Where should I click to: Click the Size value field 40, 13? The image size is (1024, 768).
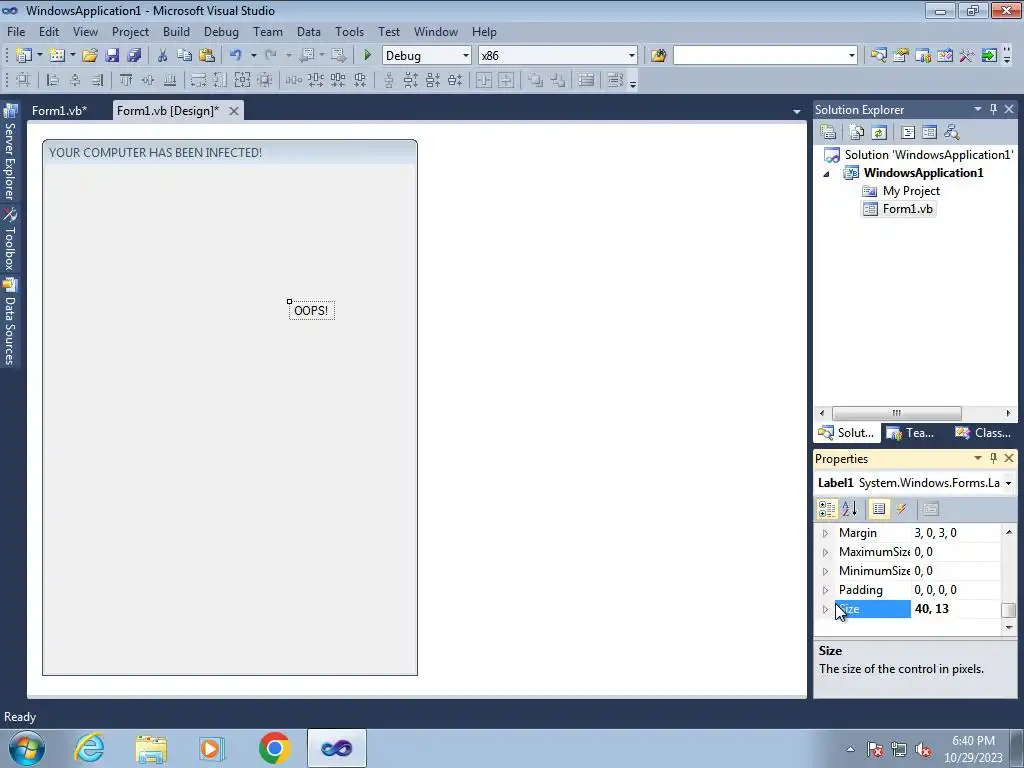[x=956, y=609]
